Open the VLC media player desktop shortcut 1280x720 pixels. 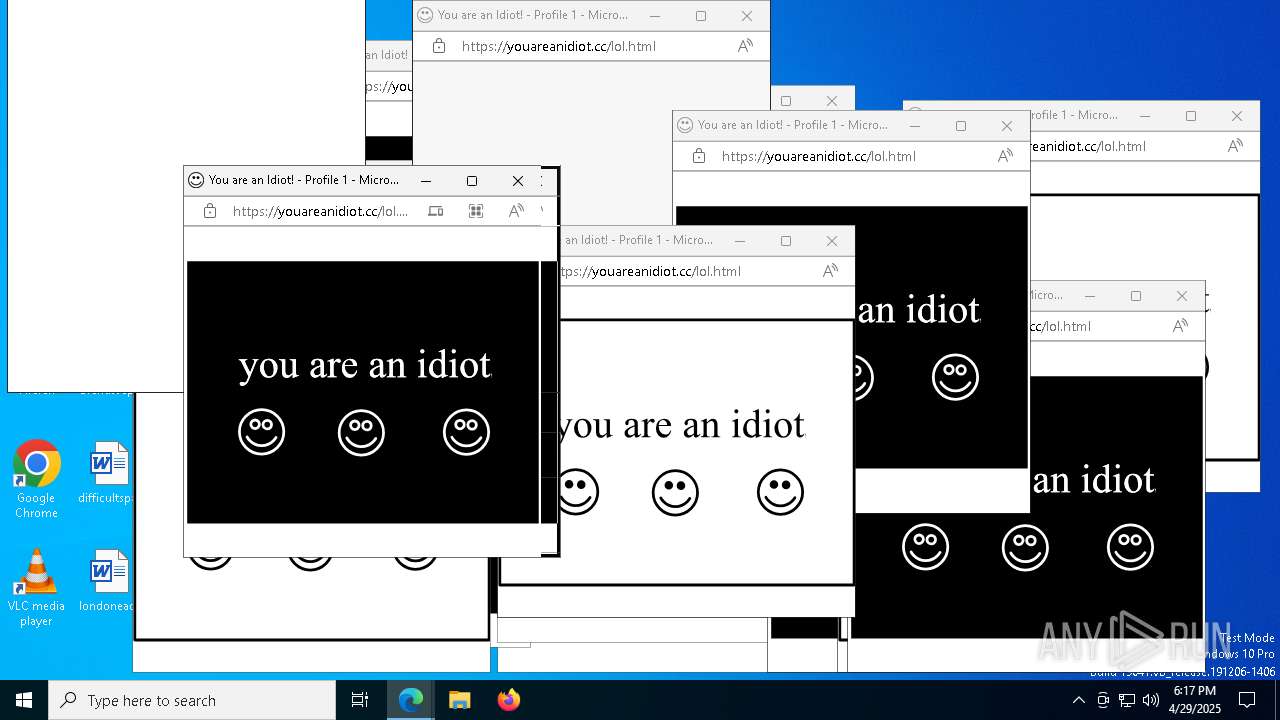tap(36, 588)
